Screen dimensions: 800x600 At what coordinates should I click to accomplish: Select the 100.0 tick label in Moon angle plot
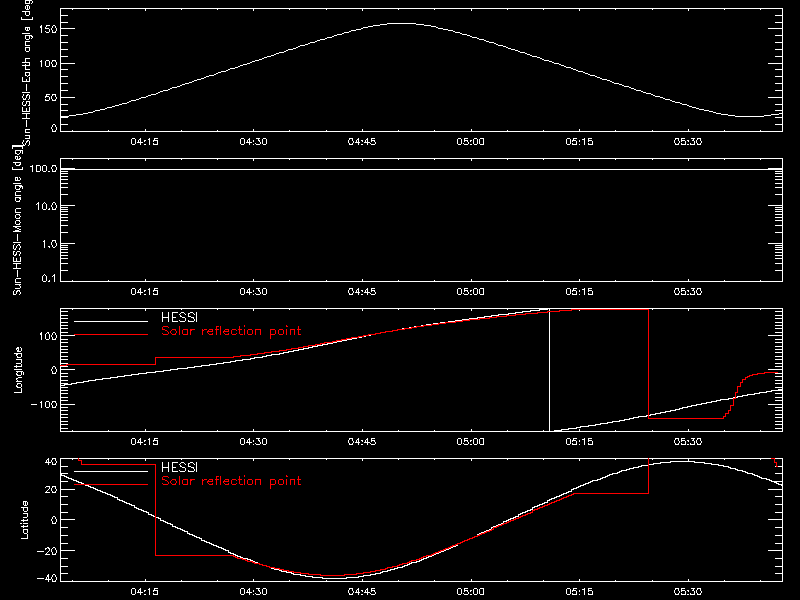pyautogui.click(x=43, y=169)
